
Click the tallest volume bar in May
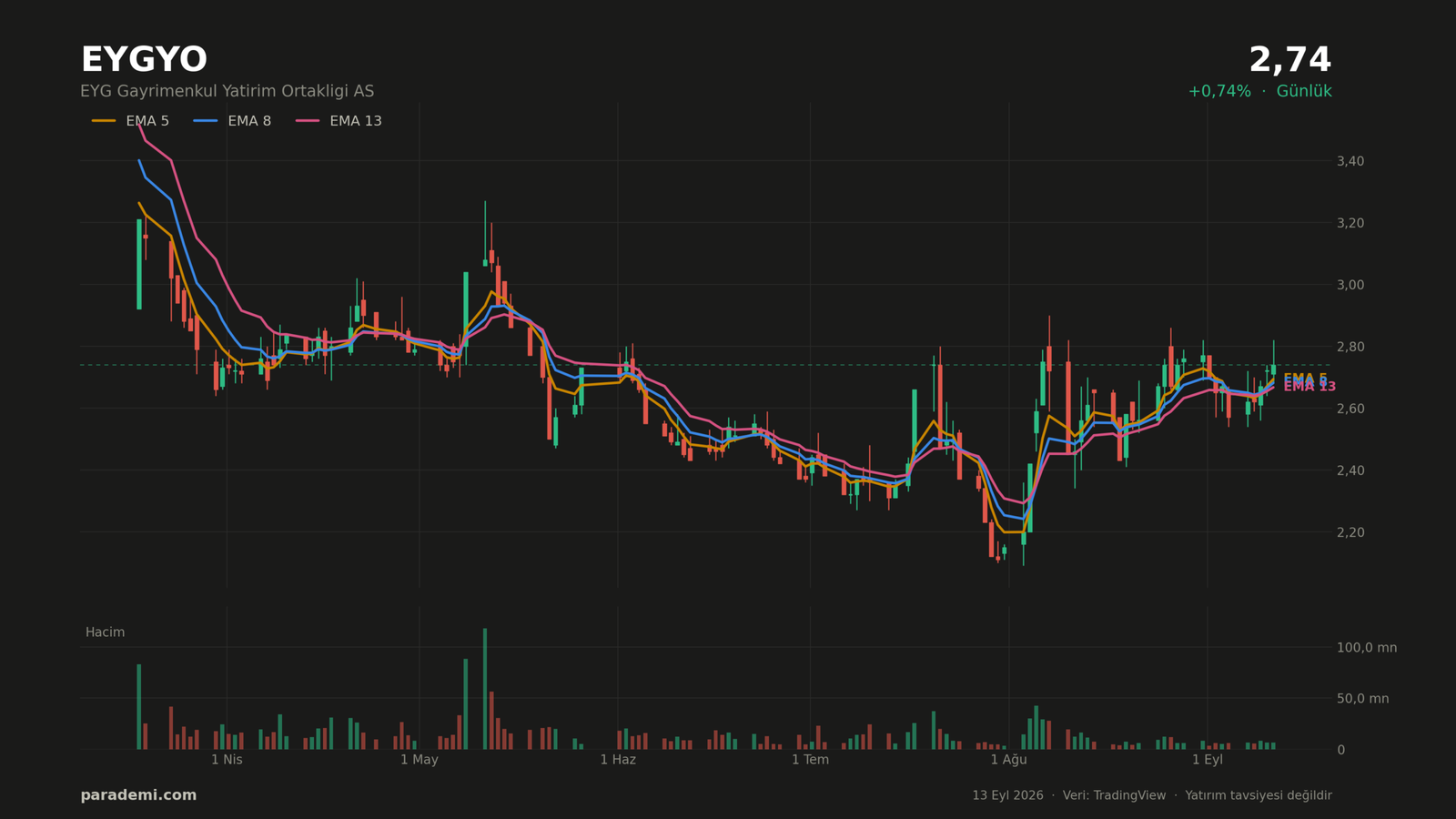click(485, 689)
